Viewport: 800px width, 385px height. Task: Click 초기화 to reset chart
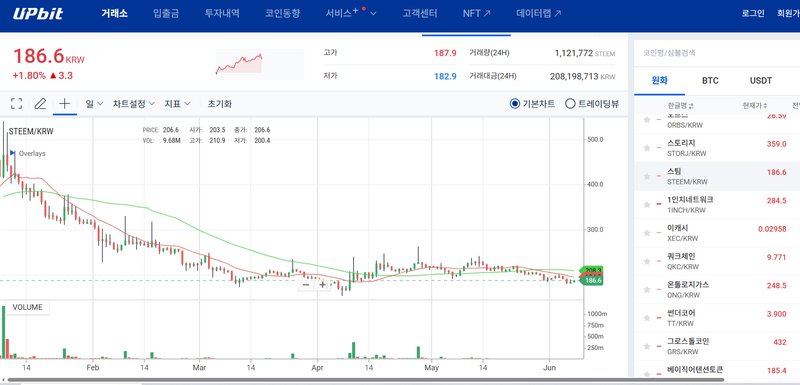tap(219, 104)
